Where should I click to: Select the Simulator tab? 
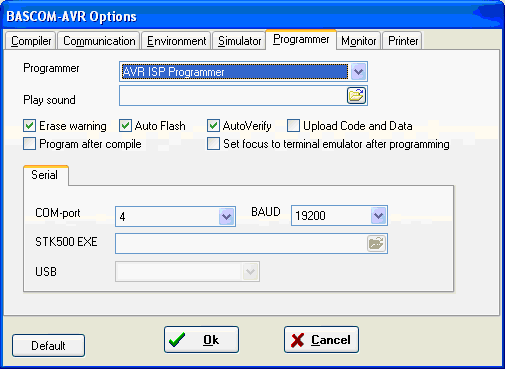pos(239,41)
